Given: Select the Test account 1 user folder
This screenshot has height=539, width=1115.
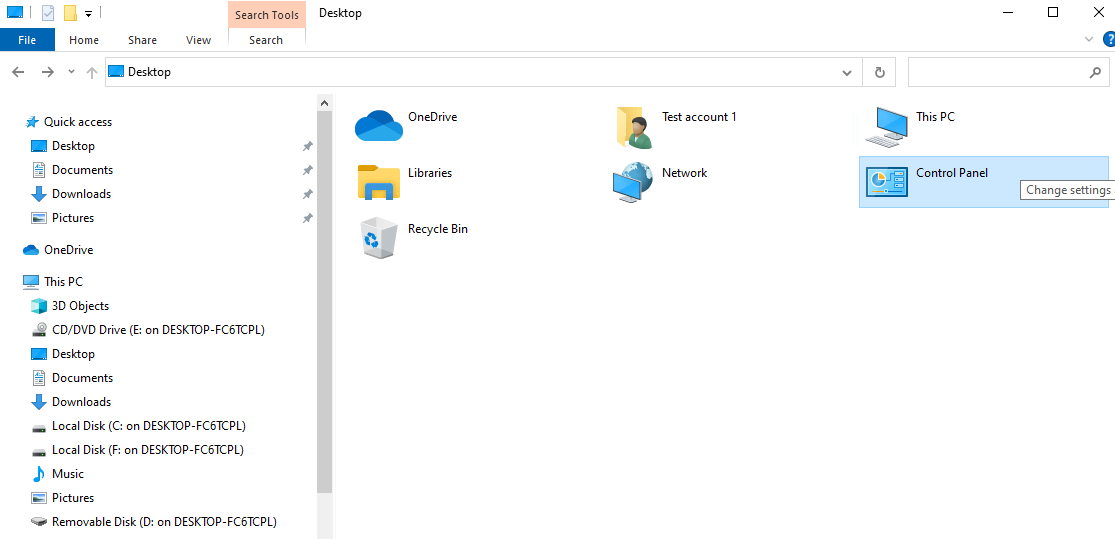Looking at the screenshot, I should tap(634, 127).
